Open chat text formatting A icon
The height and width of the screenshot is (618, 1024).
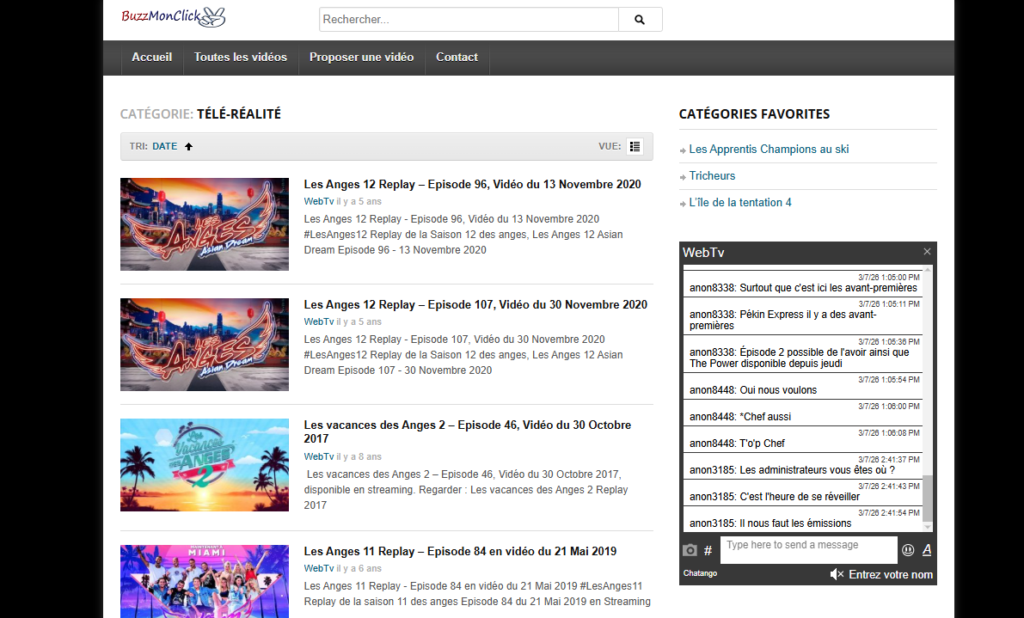[927, 550]
